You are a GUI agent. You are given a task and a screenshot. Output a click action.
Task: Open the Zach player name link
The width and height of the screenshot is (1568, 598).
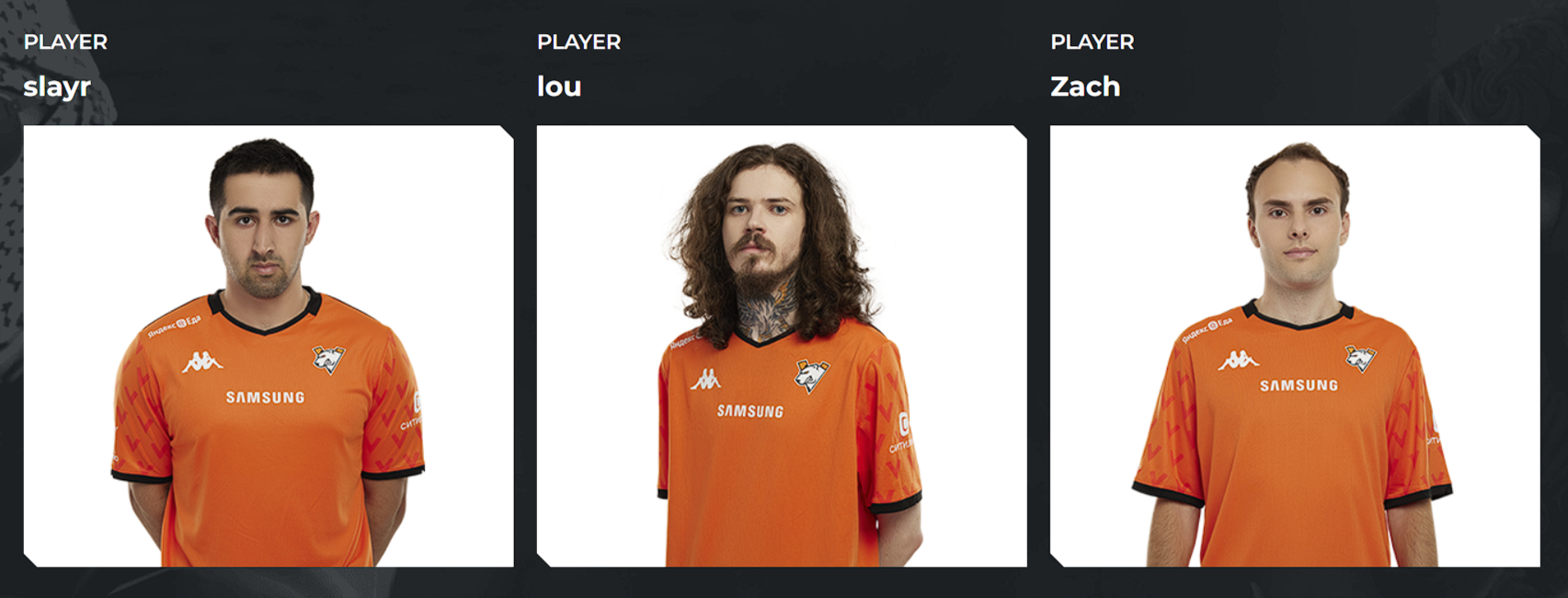point(1085,86)
